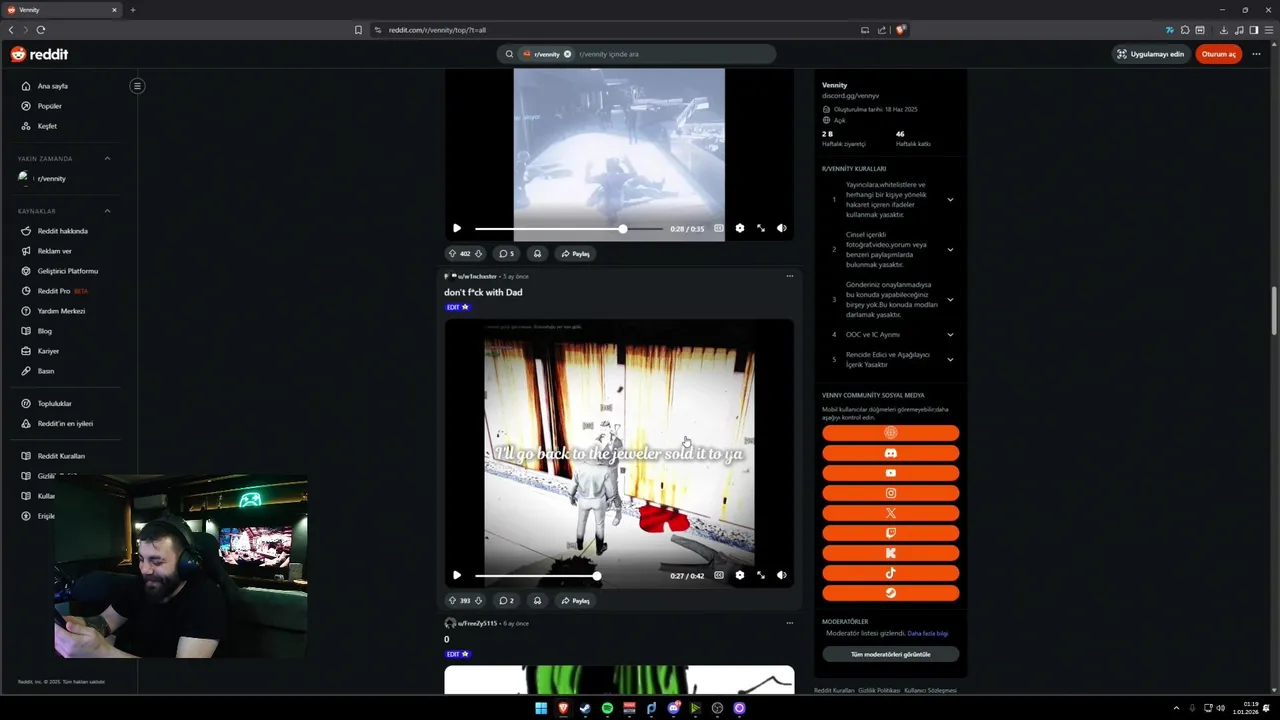Image resolution: width=1280 pixels, height=720 pixels.
Task: Click the EDIT flair on Dad post
Action: click(458, 307)
